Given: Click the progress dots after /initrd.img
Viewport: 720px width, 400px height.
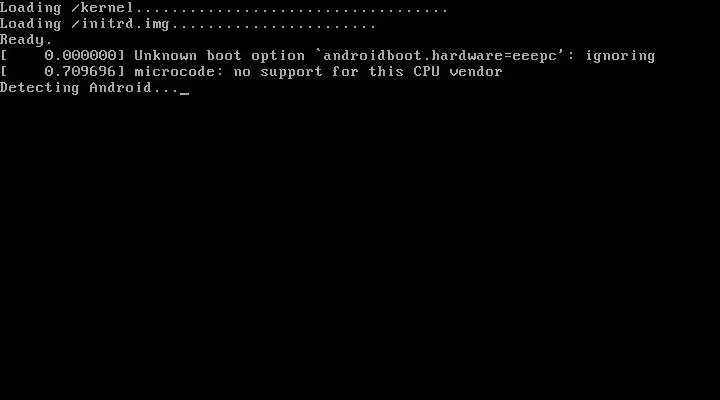Looking at the screenshot, I should point(274,27).
